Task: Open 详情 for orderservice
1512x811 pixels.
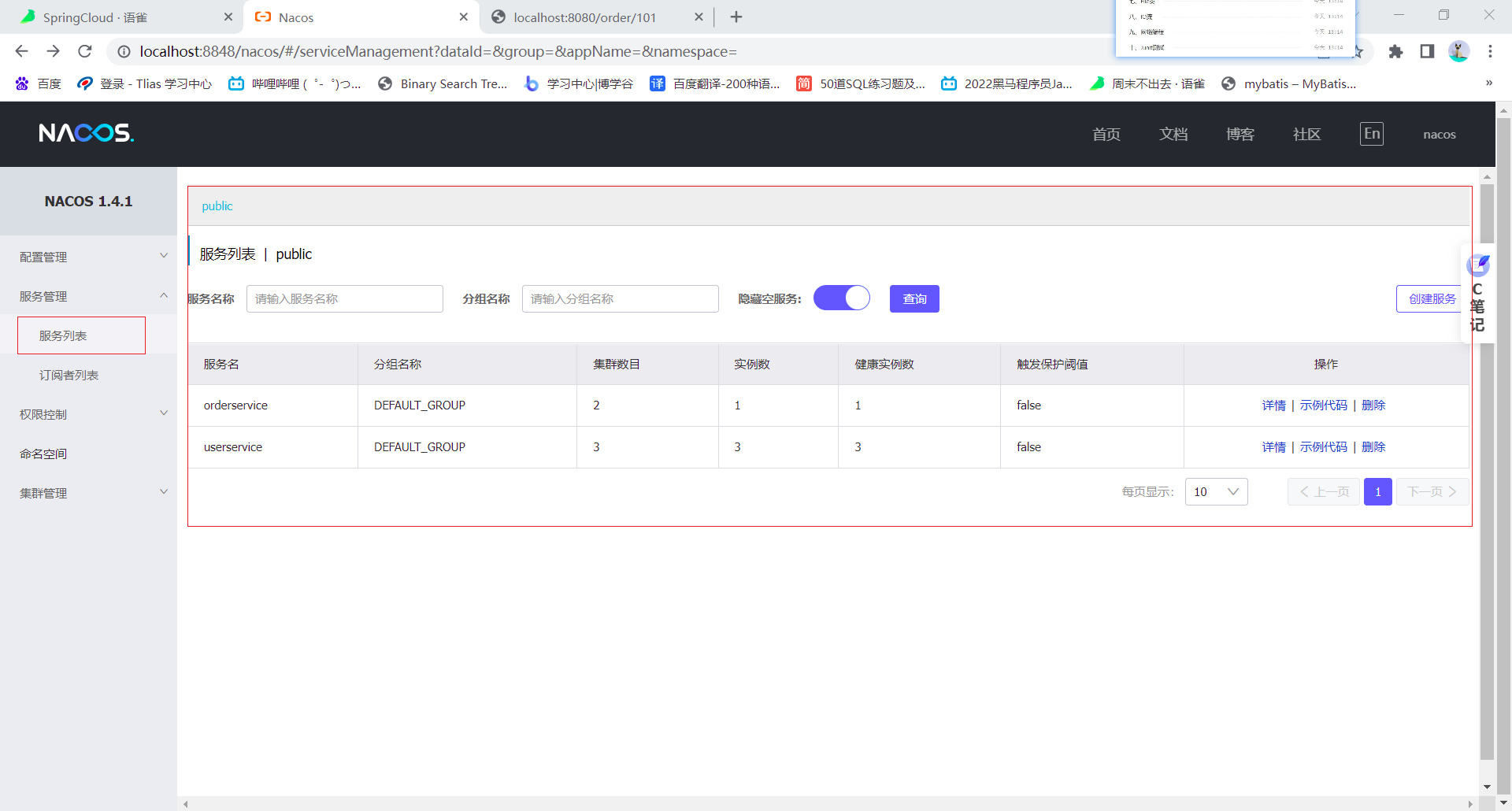Action: [1273, 405]
